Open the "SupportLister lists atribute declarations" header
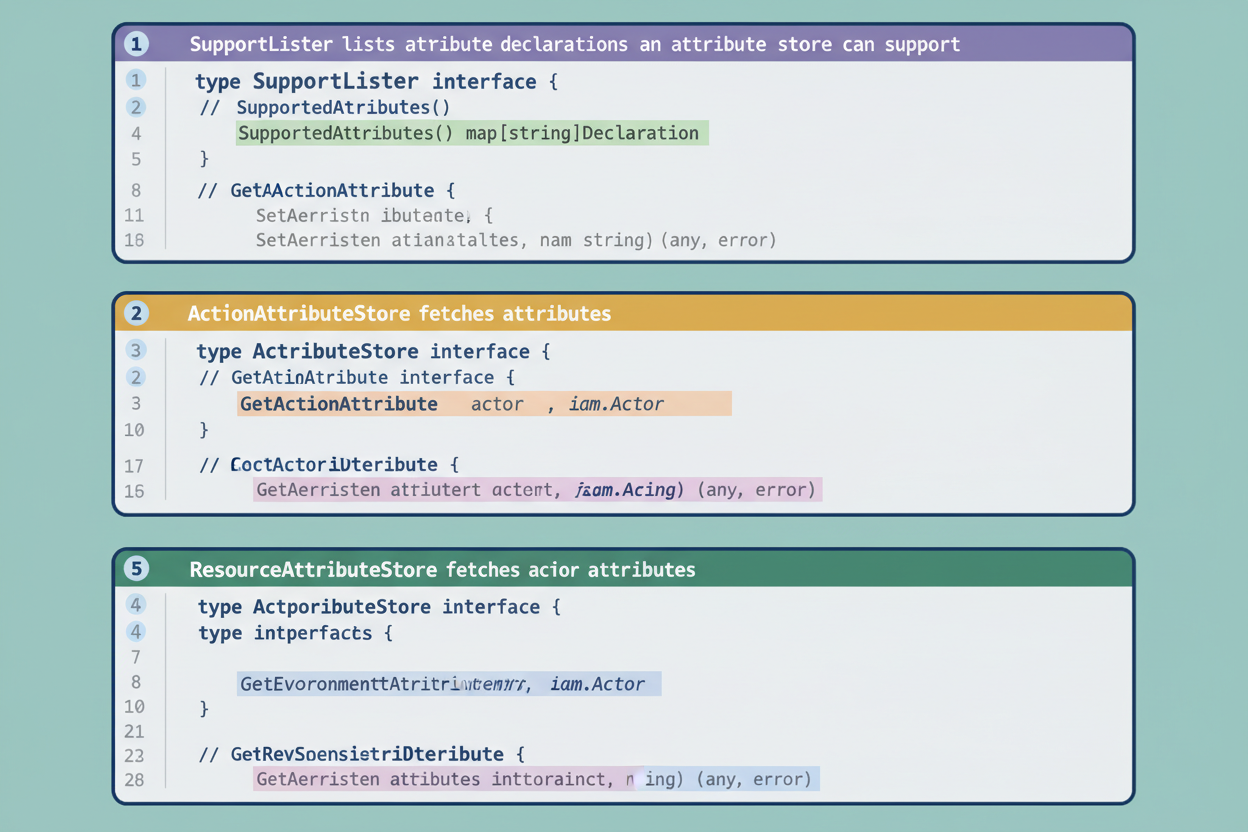The image size is (1248, 832). 574,44
